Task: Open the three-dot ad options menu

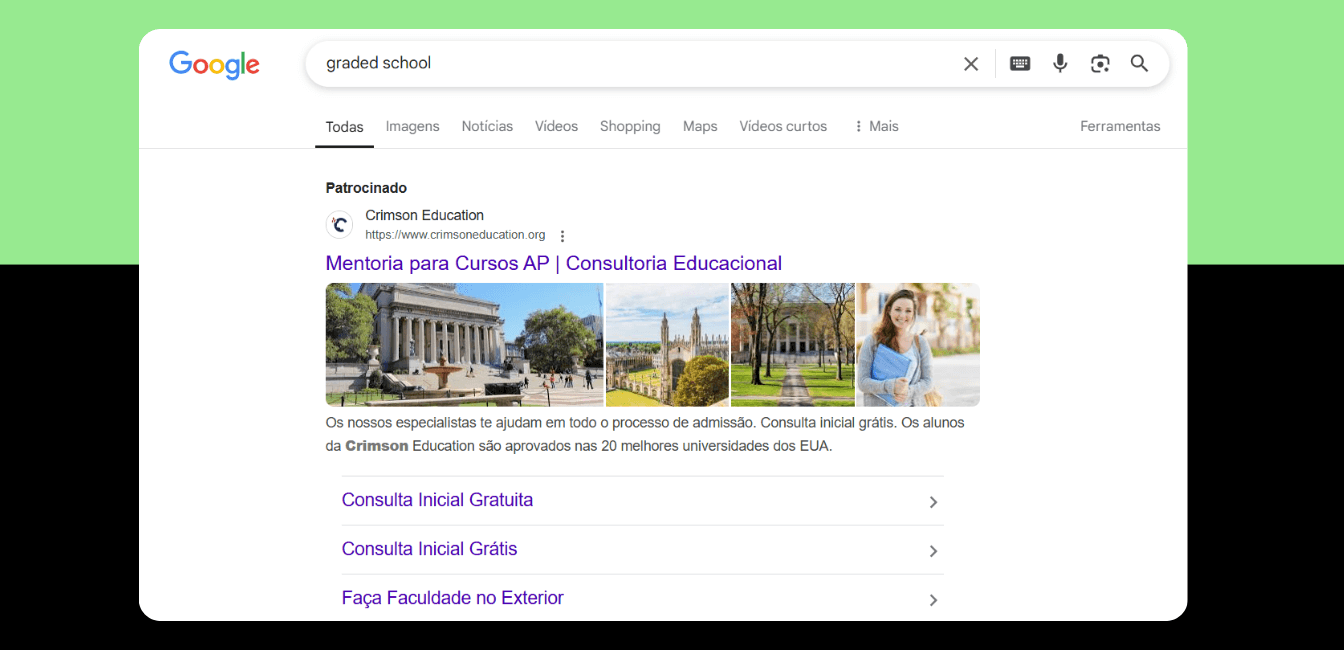Action: click(562, 236)
